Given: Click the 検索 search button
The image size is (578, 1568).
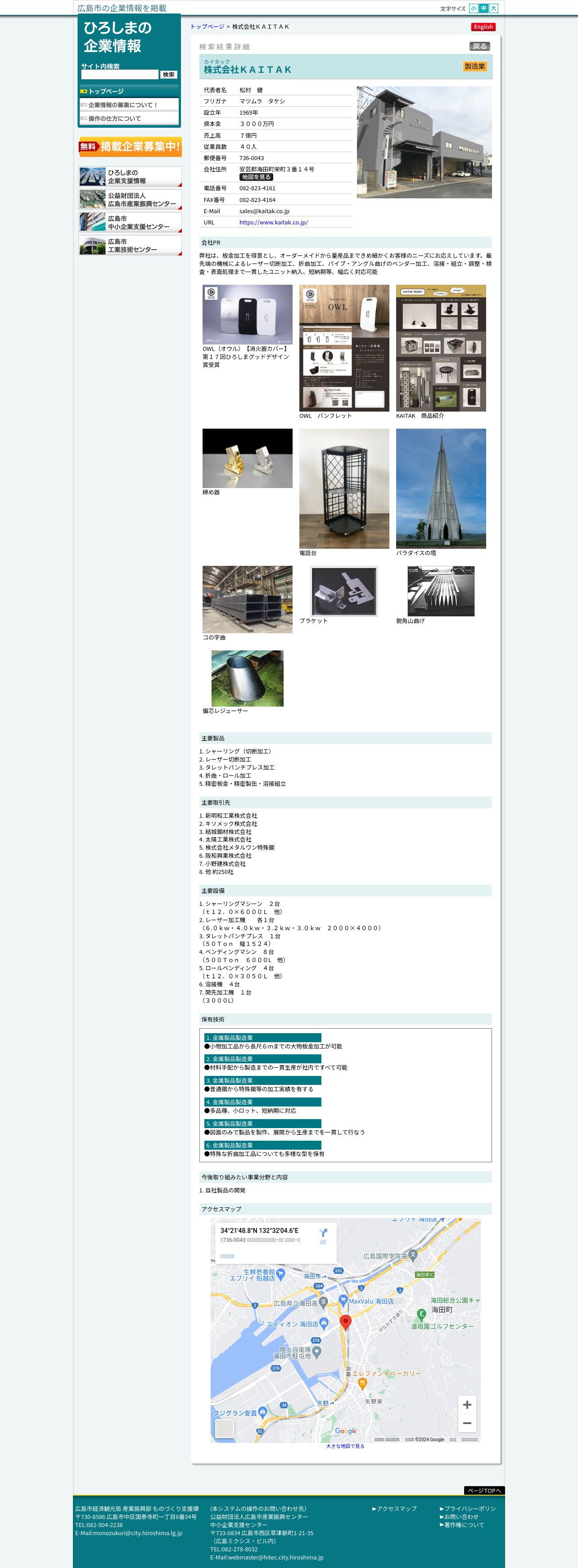Looking at the screenshot, I should (x=169, y=74).
